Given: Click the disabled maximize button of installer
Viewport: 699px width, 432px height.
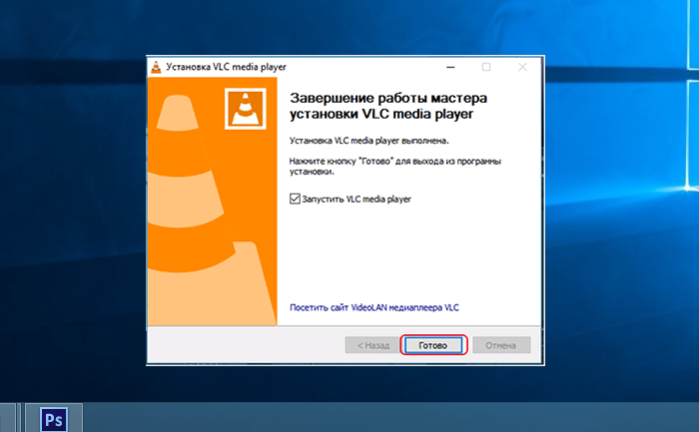Looking at the screenshot, I should click(486, 67).
